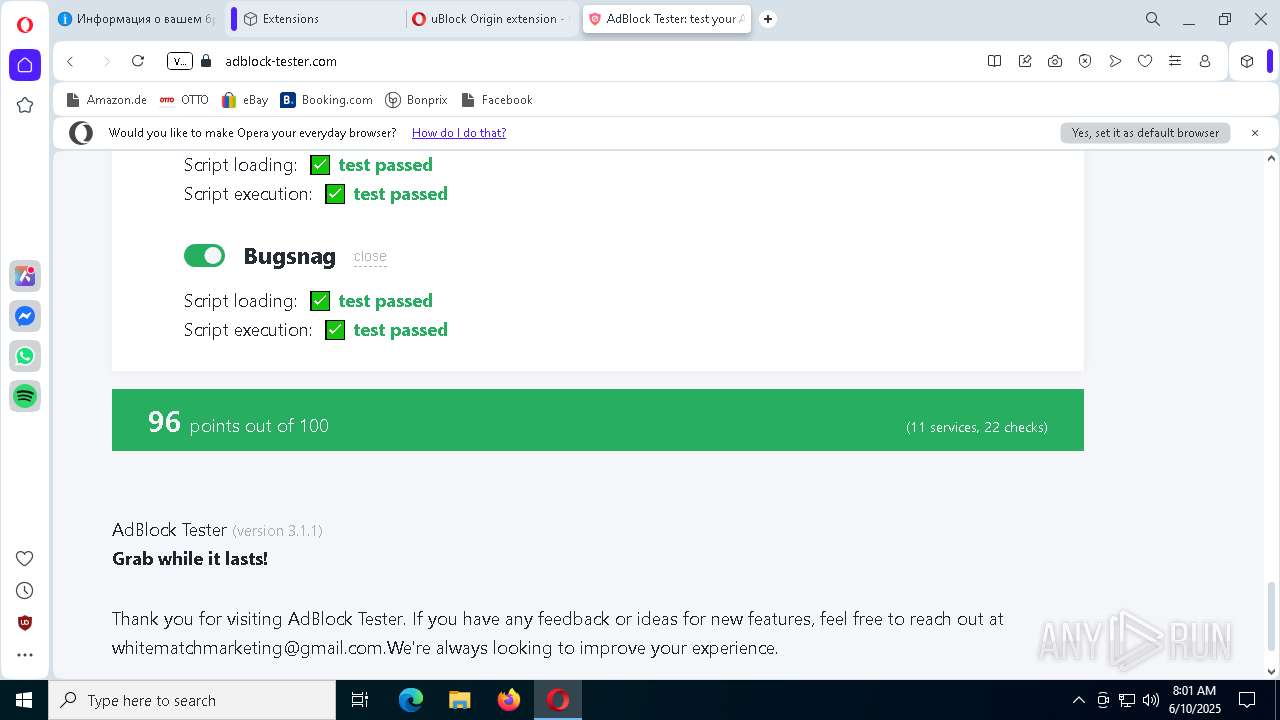Open History clock icon in sidebar

coord(25,590)
